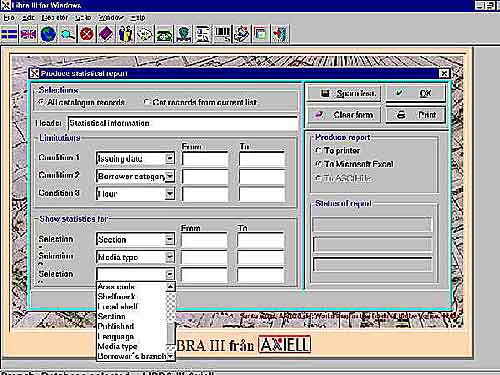Click the Clear form button

click(x=344, y=115)
